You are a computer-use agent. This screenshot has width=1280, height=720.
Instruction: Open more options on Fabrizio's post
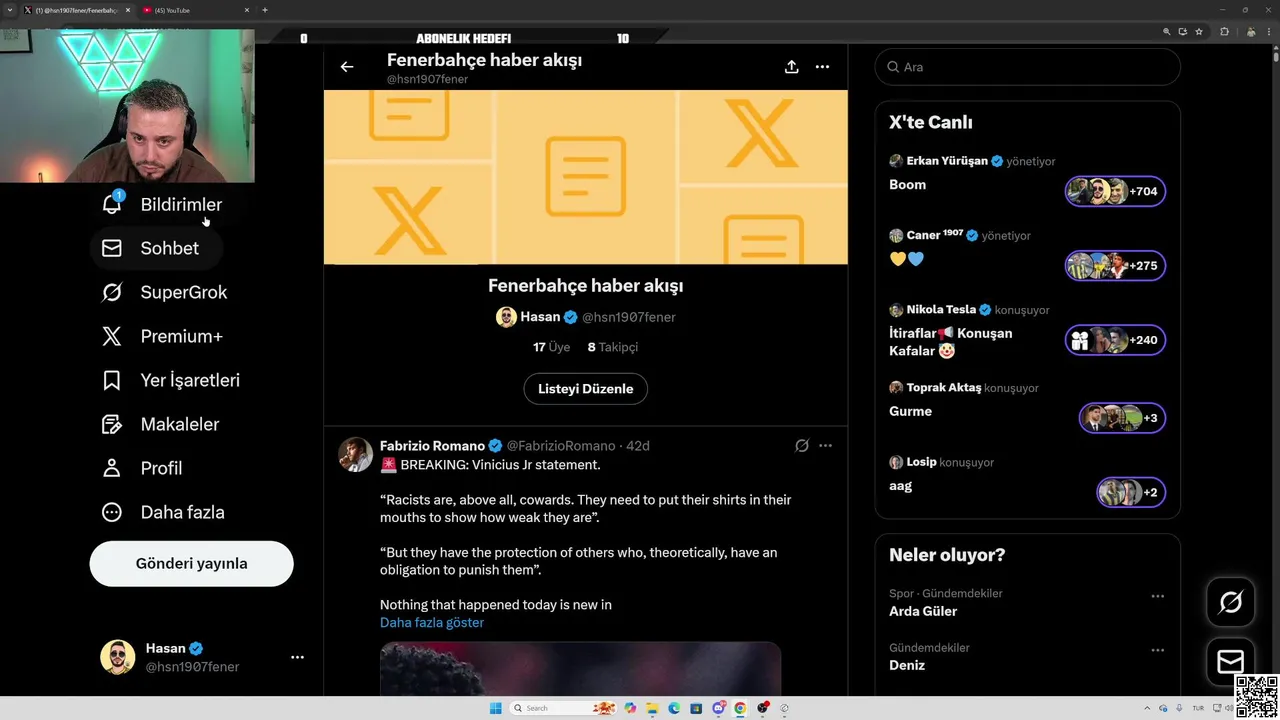pos(825,446)
